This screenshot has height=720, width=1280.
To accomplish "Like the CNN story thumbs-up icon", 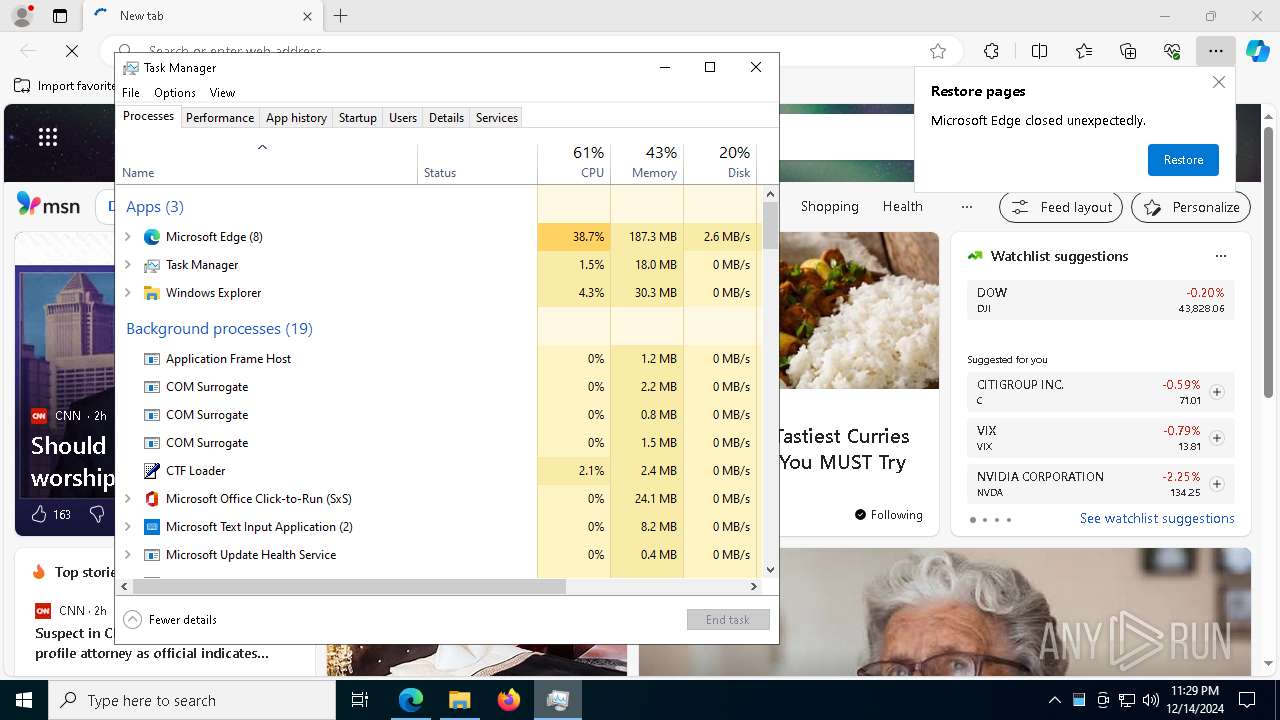I will pos(39,514).
